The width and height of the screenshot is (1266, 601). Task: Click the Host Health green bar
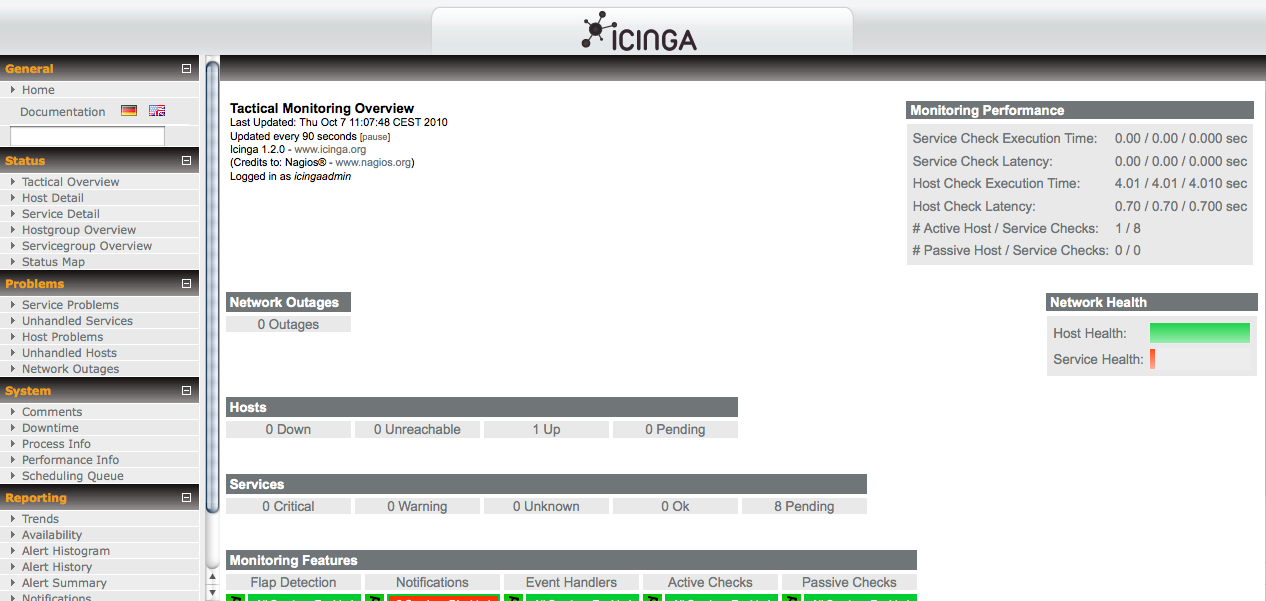(x=1200, y=333)
